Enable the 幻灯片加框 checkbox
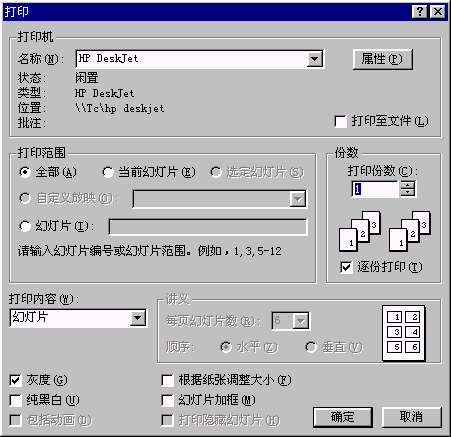451x437 pixels. coord(167,400)
